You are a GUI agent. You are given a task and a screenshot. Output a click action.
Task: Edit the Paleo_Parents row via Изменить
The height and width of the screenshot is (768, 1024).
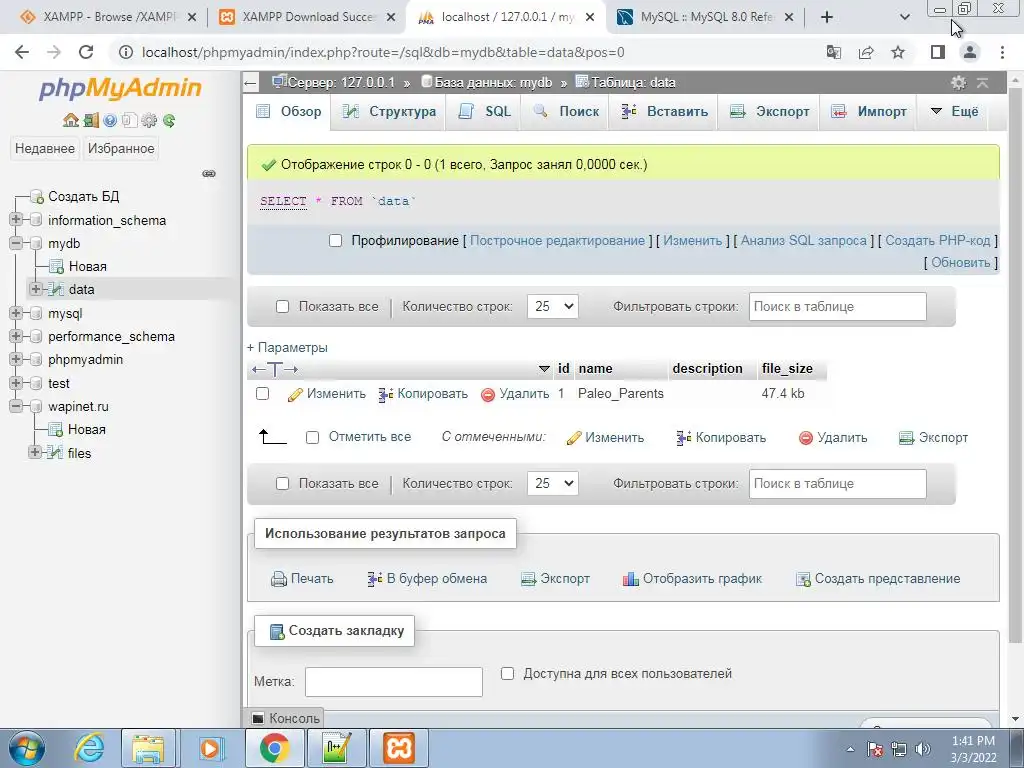pyautogui.click(x=327, y=394)
